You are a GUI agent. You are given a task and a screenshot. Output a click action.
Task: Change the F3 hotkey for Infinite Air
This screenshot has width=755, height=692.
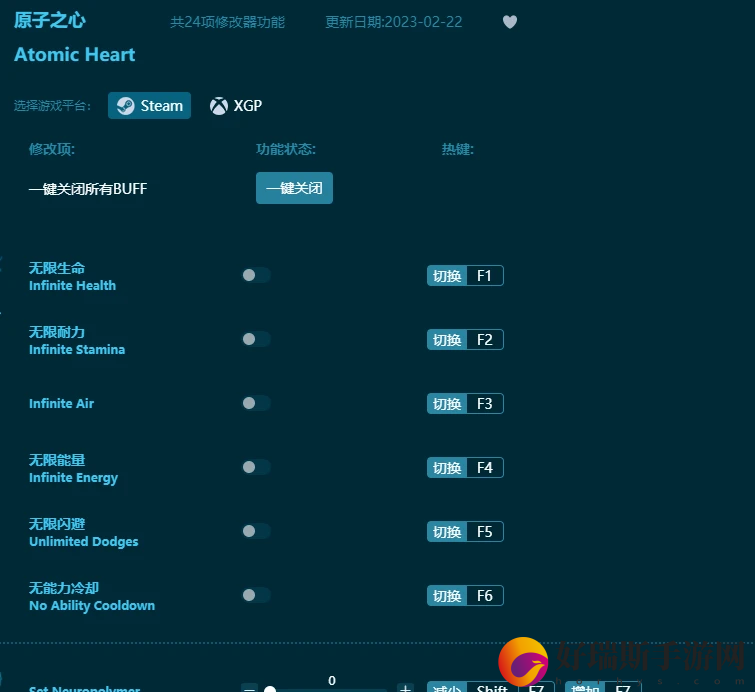485,404
